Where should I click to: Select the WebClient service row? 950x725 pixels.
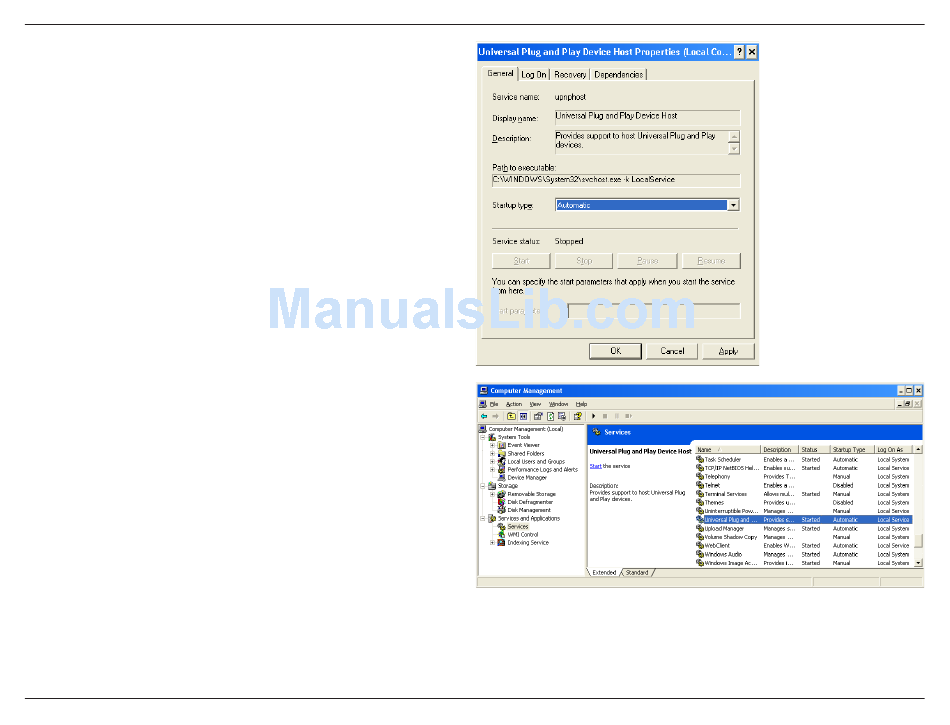pos(804,546)
